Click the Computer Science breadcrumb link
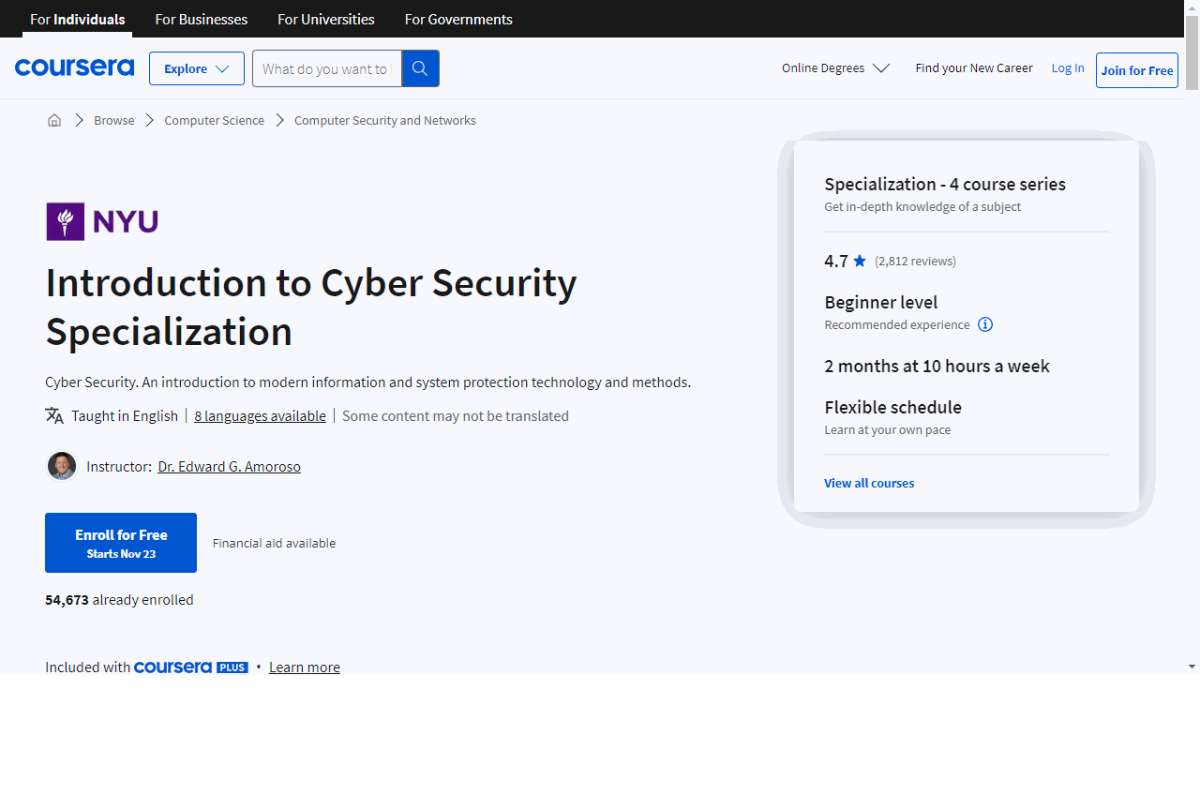The width and height of the screenshot is (1200, 800). click(x=213, y=119)
